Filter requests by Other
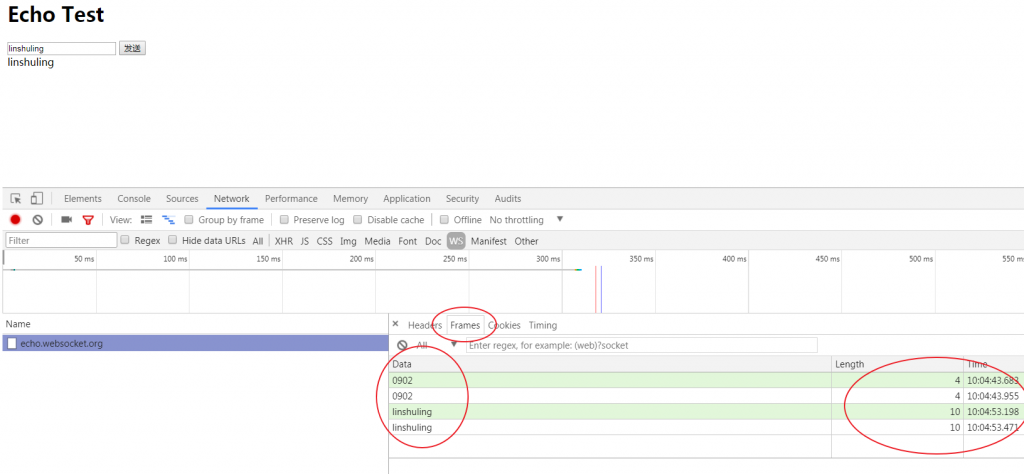The width and height of the screenshot is (1024, 474). tap(526, 241)
